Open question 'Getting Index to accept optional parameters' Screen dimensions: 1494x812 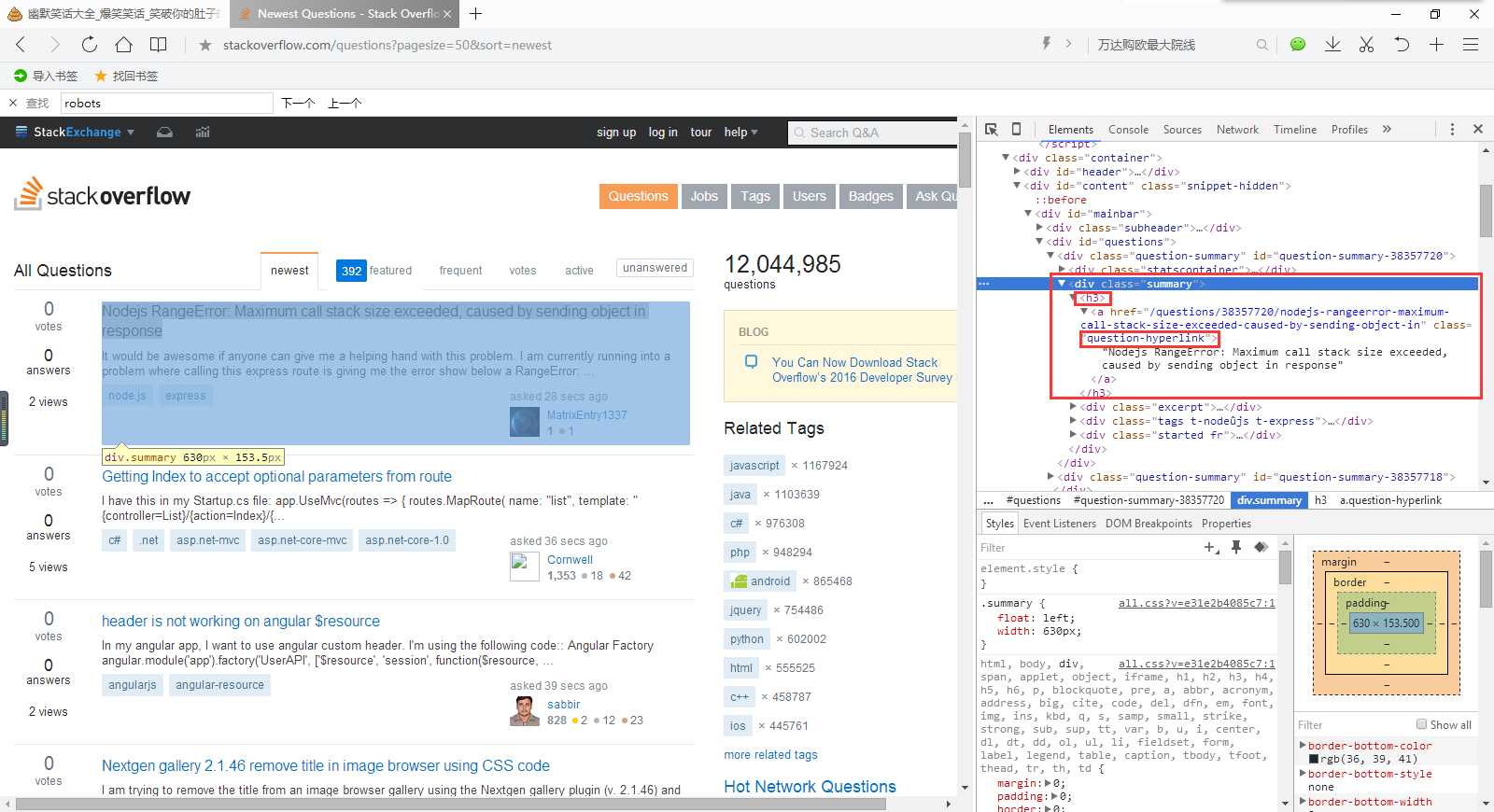[276, 476]
